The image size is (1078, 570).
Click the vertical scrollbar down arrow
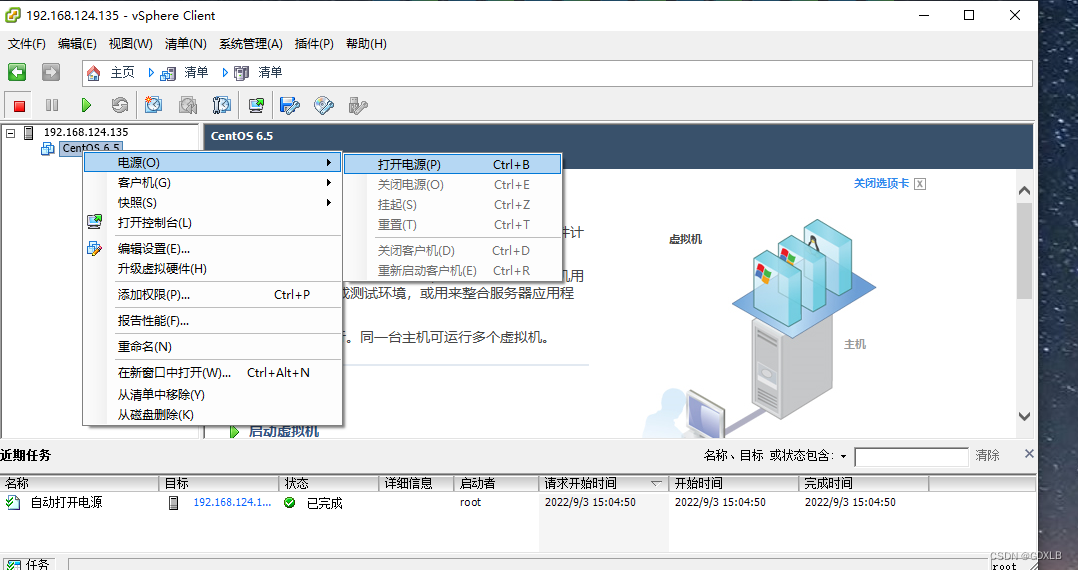tap(1024, 416)
